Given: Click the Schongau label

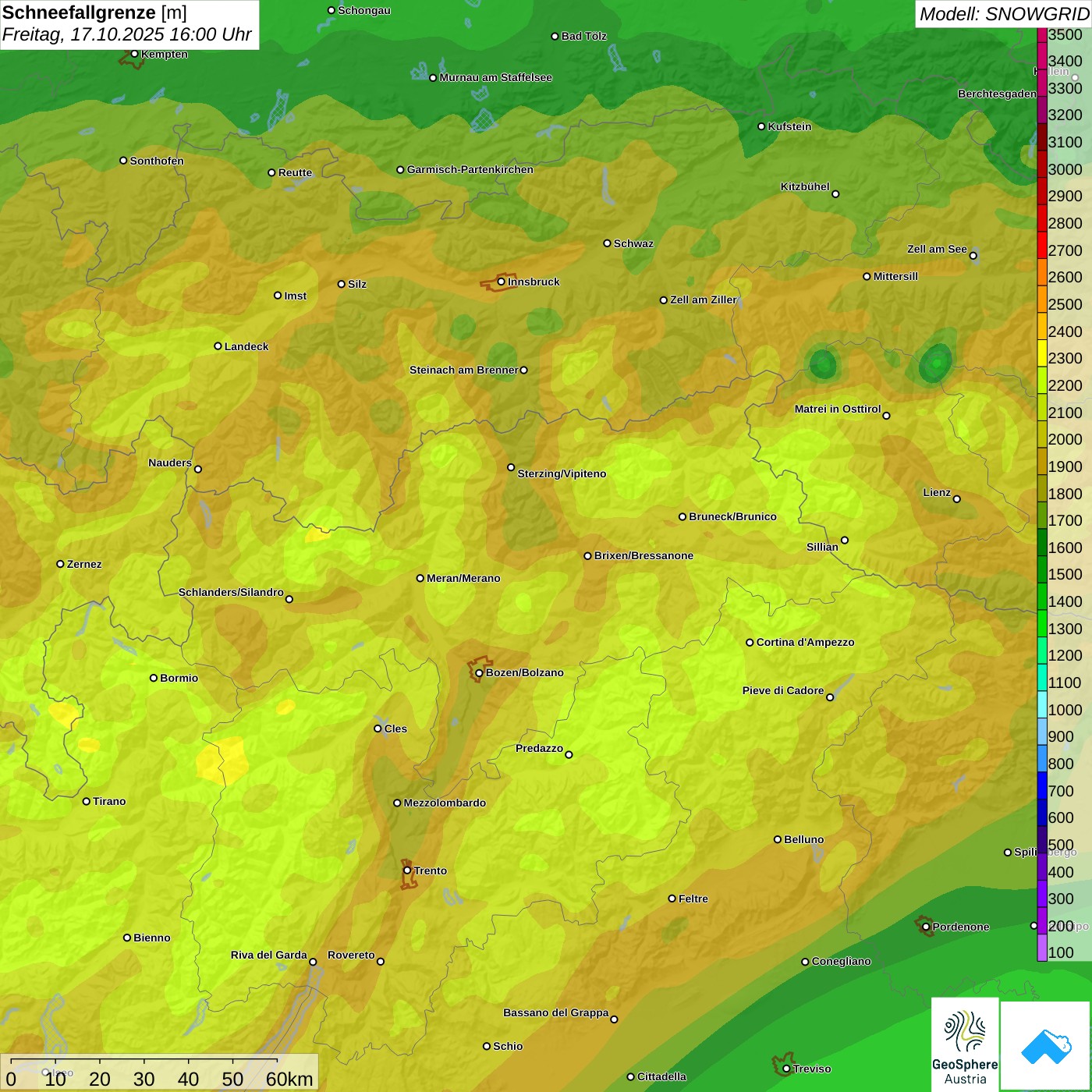Looking at the screenshot, I should tap(364, 10).
